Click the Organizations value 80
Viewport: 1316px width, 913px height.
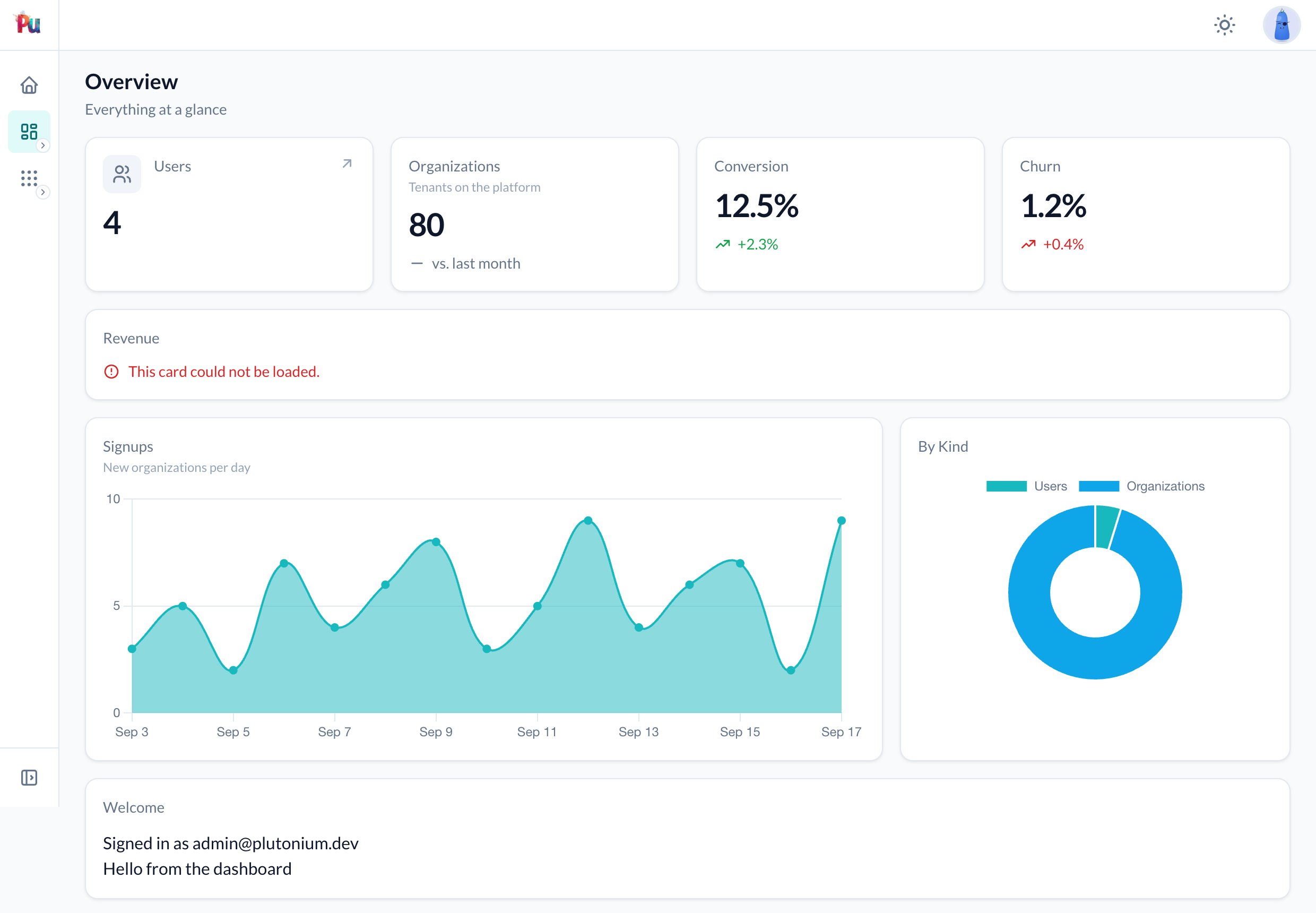coord(426,225)
